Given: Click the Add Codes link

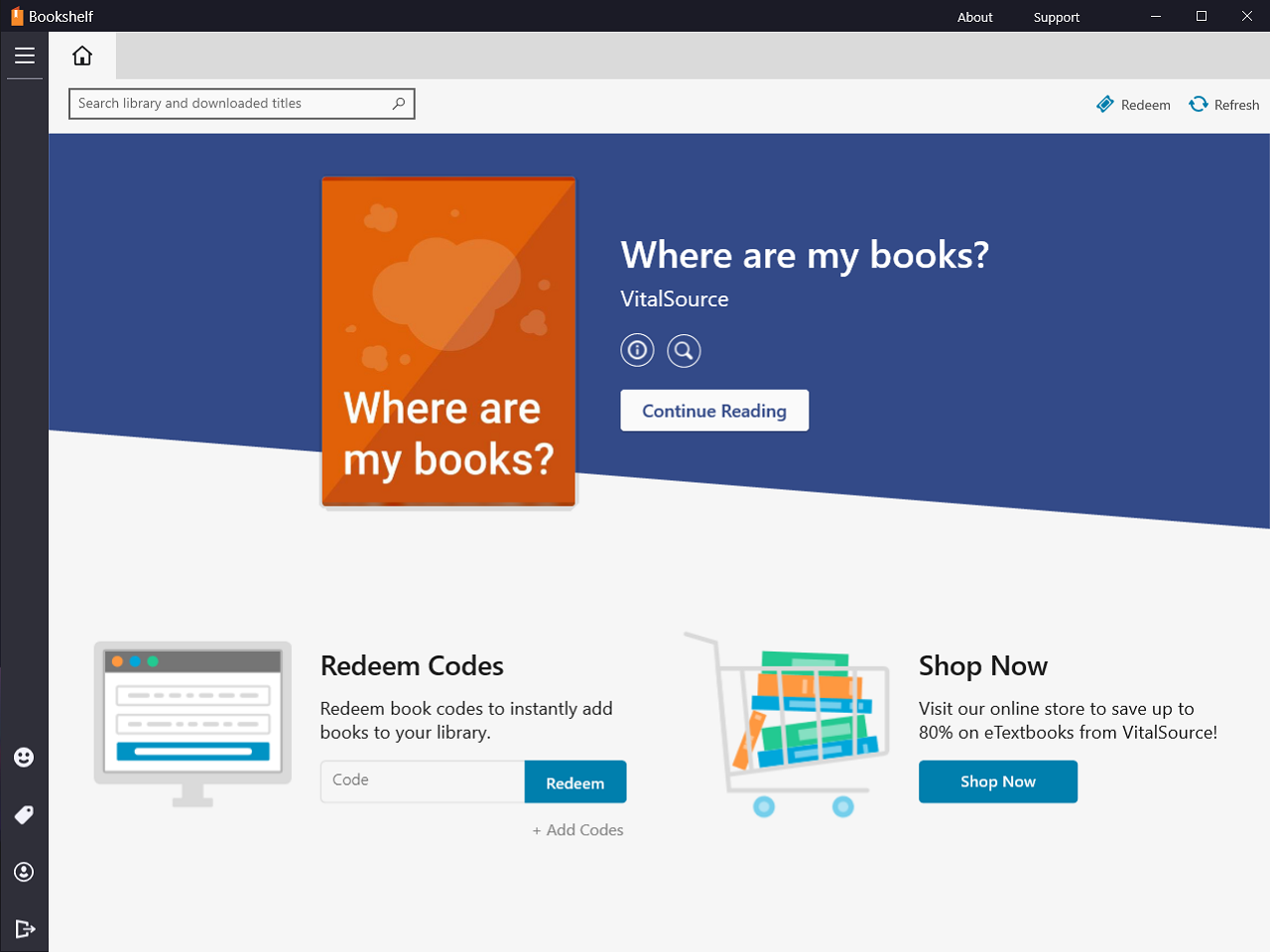Looking at the screenshot, I should click(x=577, y=830).
